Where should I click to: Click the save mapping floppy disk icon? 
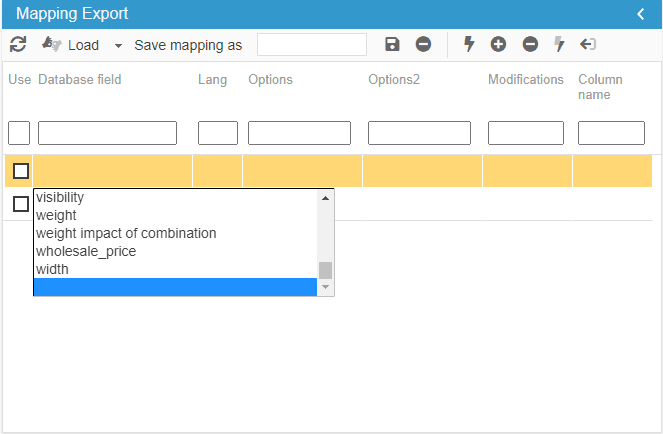tap(392, 44)
